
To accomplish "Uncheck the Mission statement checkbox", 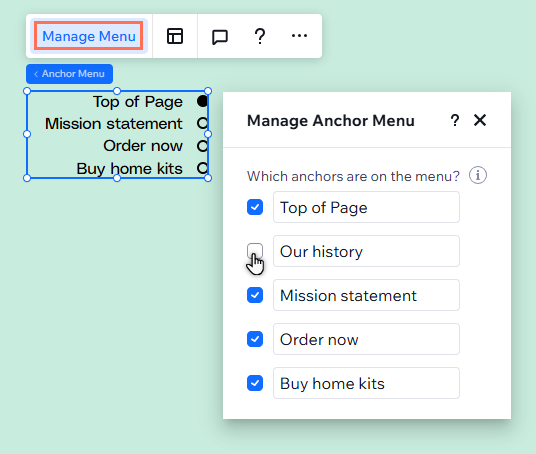I will coord(255,295).
